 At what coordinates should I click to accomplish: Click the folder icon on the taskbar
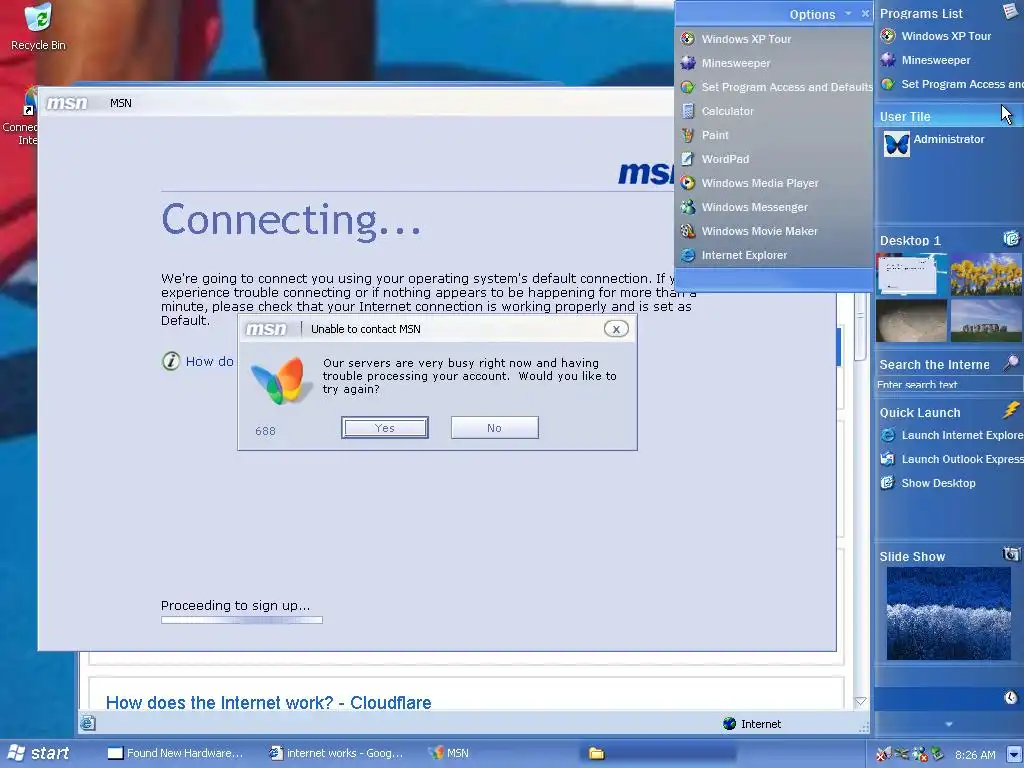pyautogui.click(x=596, y=754)
